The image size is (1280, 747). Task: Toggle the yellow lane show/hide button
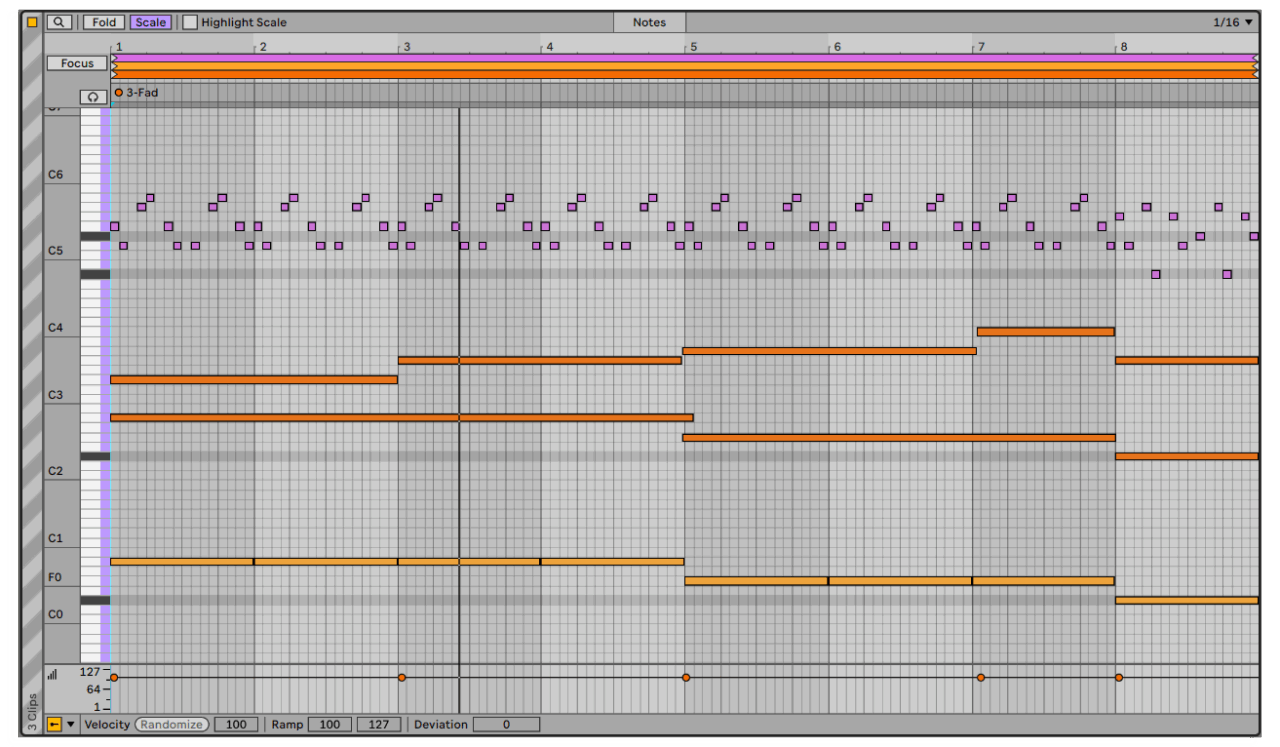click(x=54, y=724)
